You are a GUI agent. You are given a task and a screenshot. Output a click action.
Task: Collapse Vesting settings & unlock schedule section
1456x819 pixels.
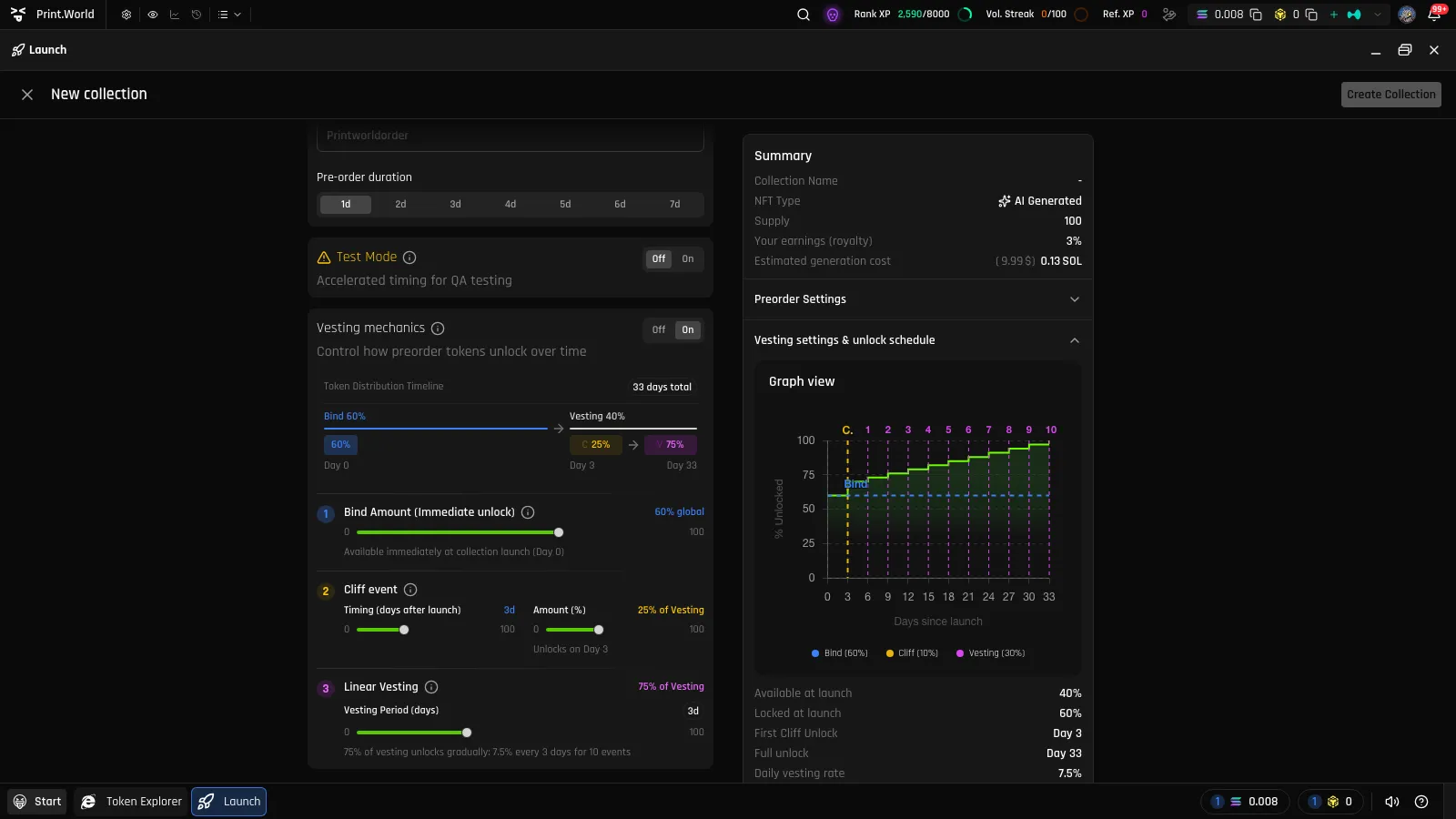(x=918, y=340)
